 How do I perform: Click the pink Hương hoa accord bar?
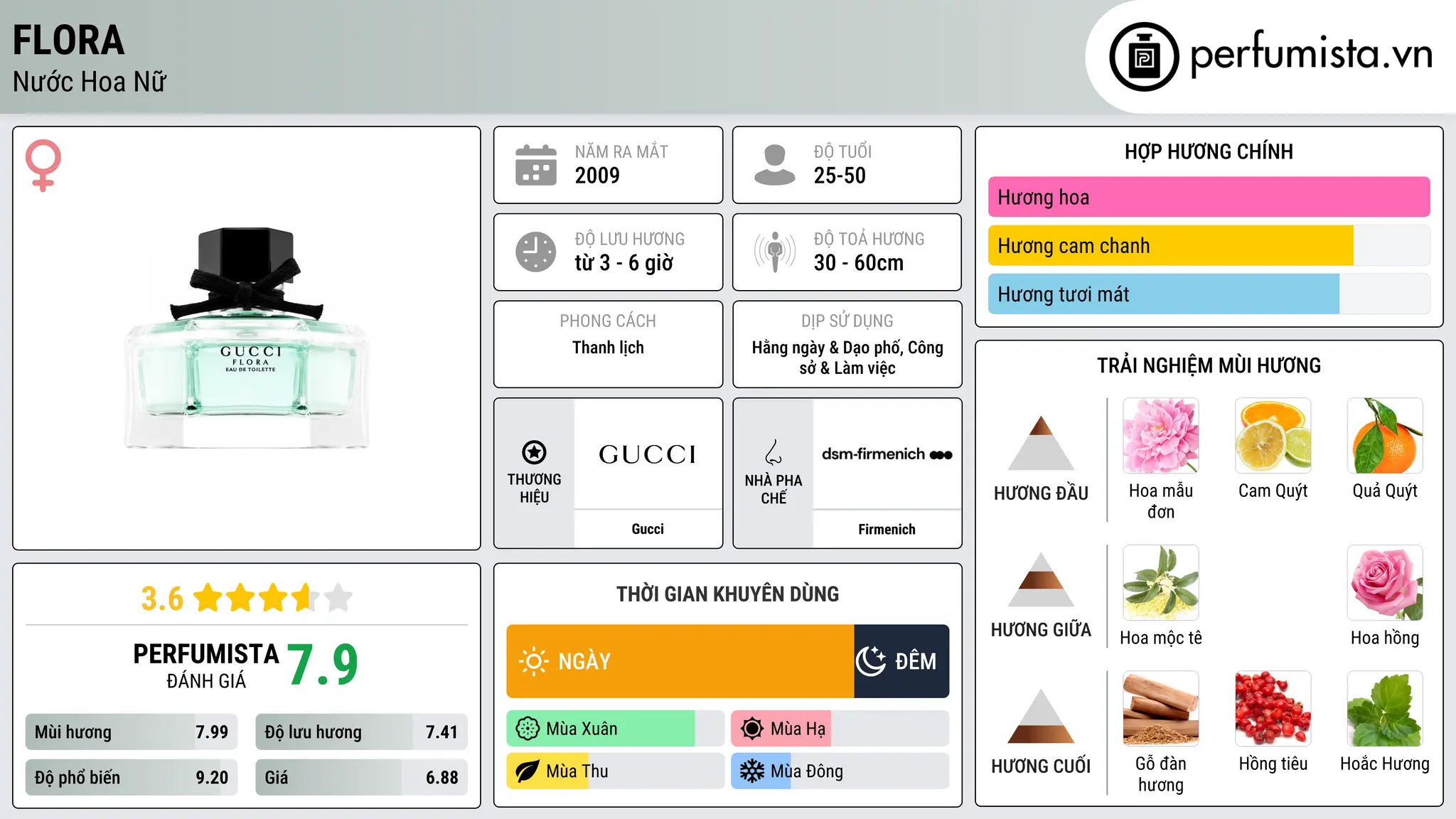tap(1209, 197)
